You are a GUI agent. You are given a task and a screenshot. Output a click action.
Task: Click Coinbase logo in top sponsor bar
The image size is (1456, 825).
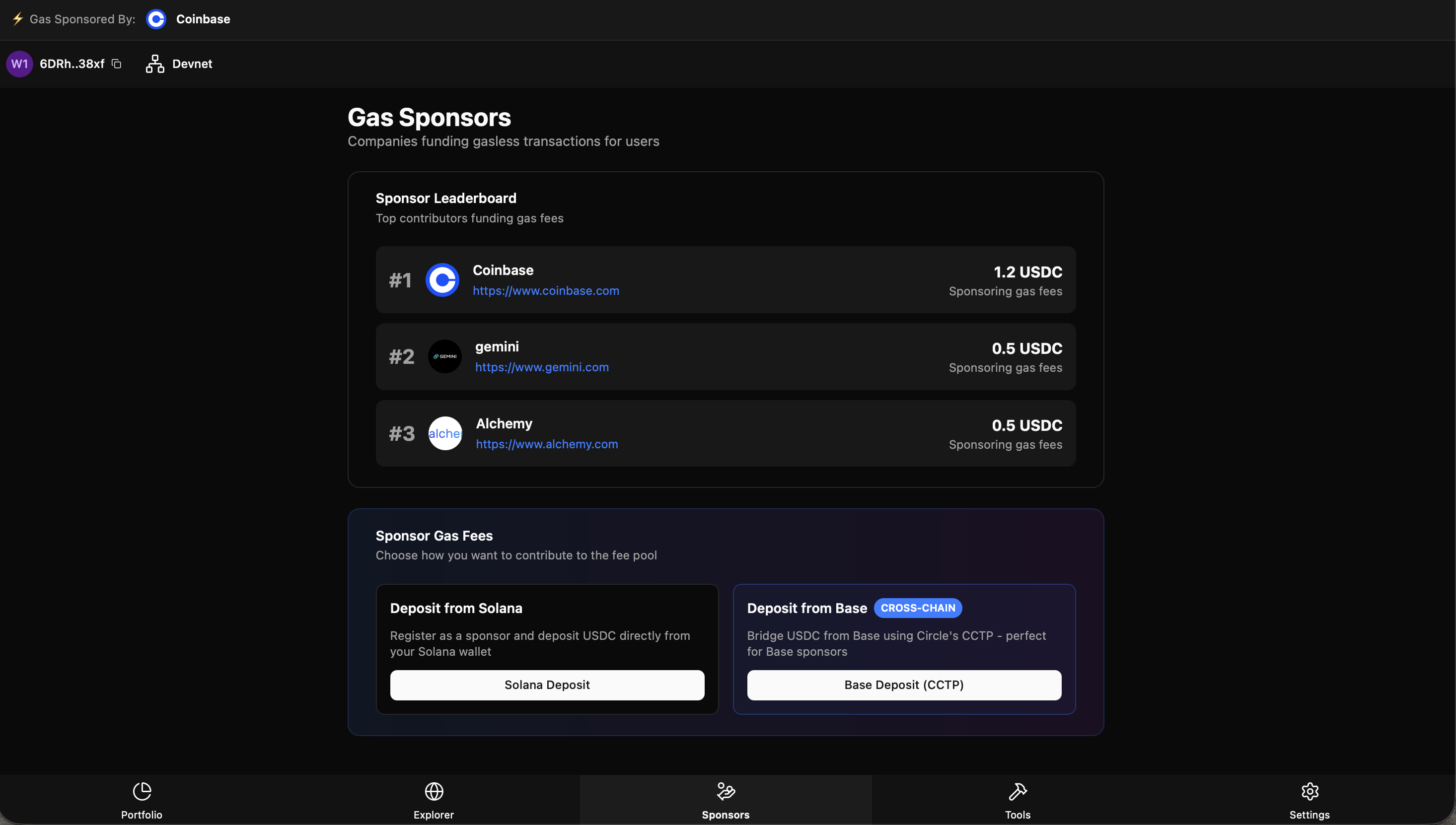pos(156,19)
